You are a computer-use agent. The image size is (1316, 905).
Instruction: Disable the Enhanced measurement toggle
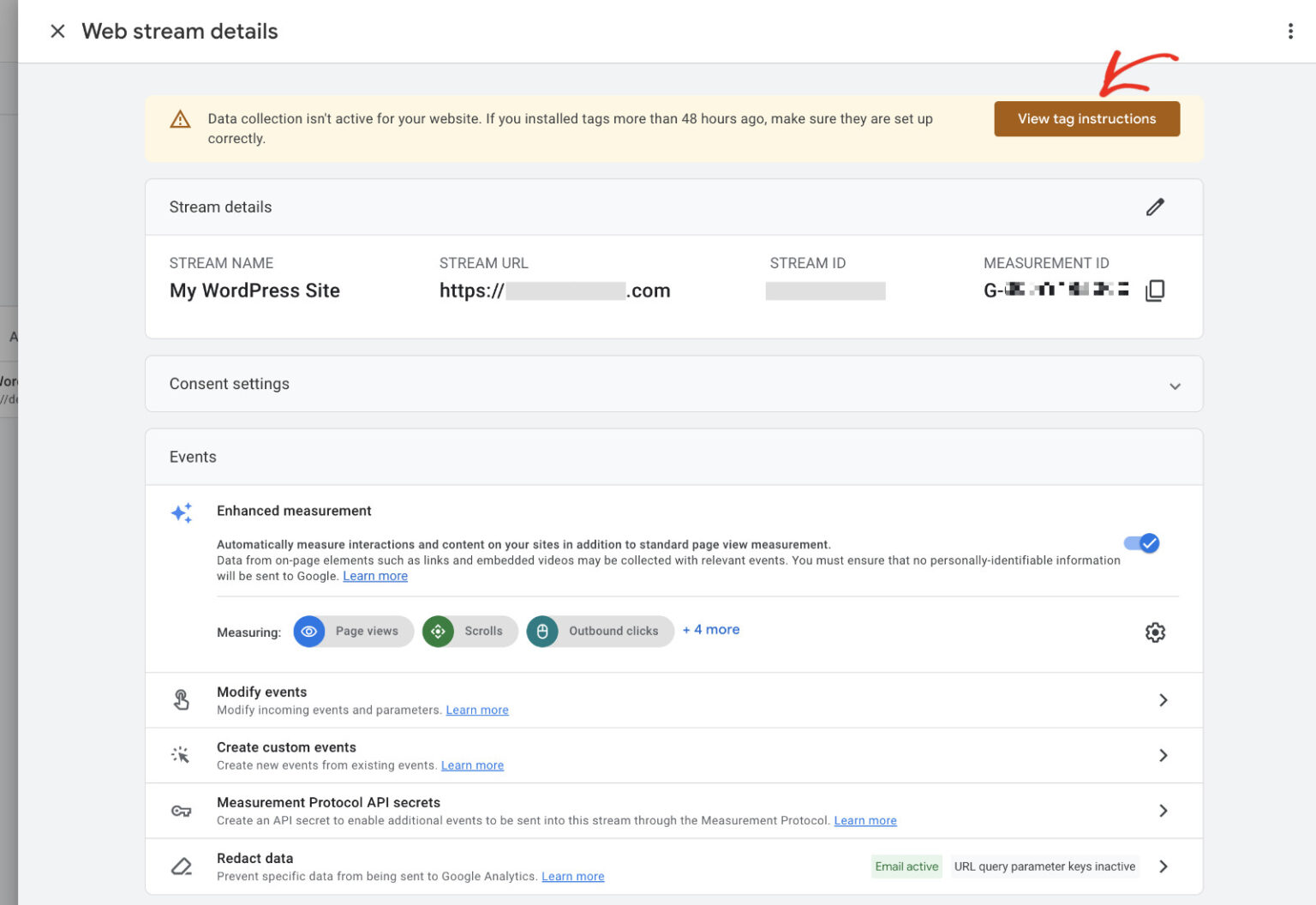(x=1141, y=542)
